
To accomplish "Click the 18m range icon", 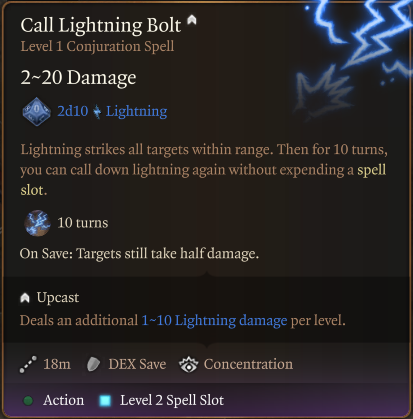I will pos(28,364).
